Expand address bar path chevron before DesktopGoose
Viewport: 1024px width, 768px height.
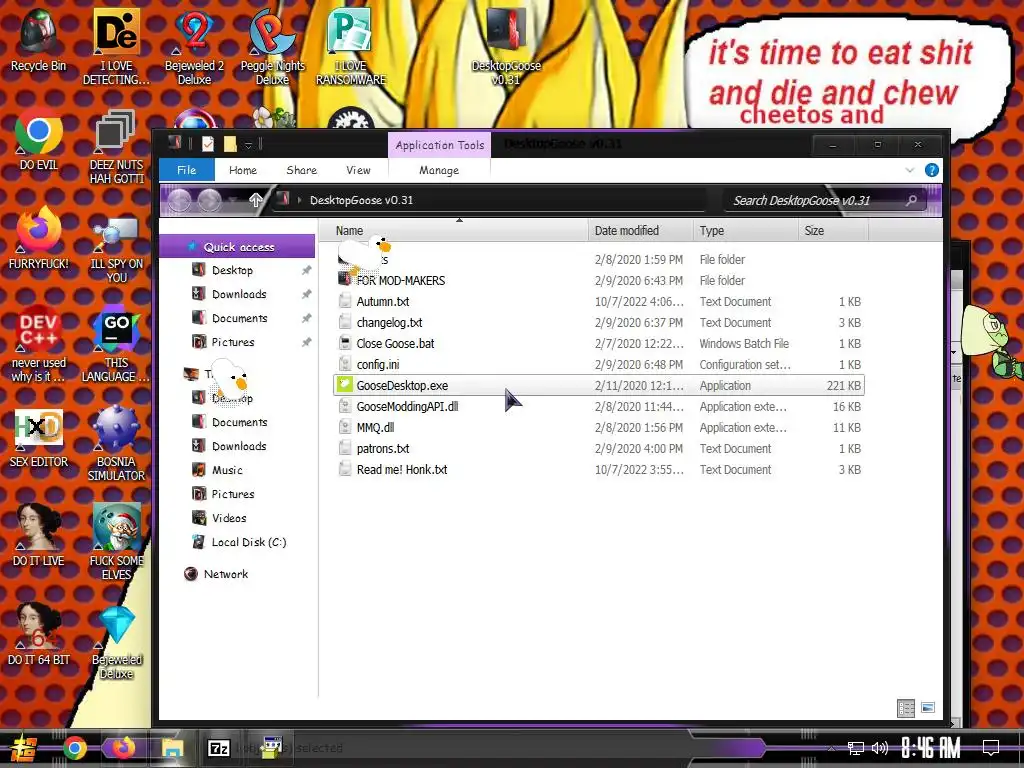pyautogui.click(x=299, y=200)
